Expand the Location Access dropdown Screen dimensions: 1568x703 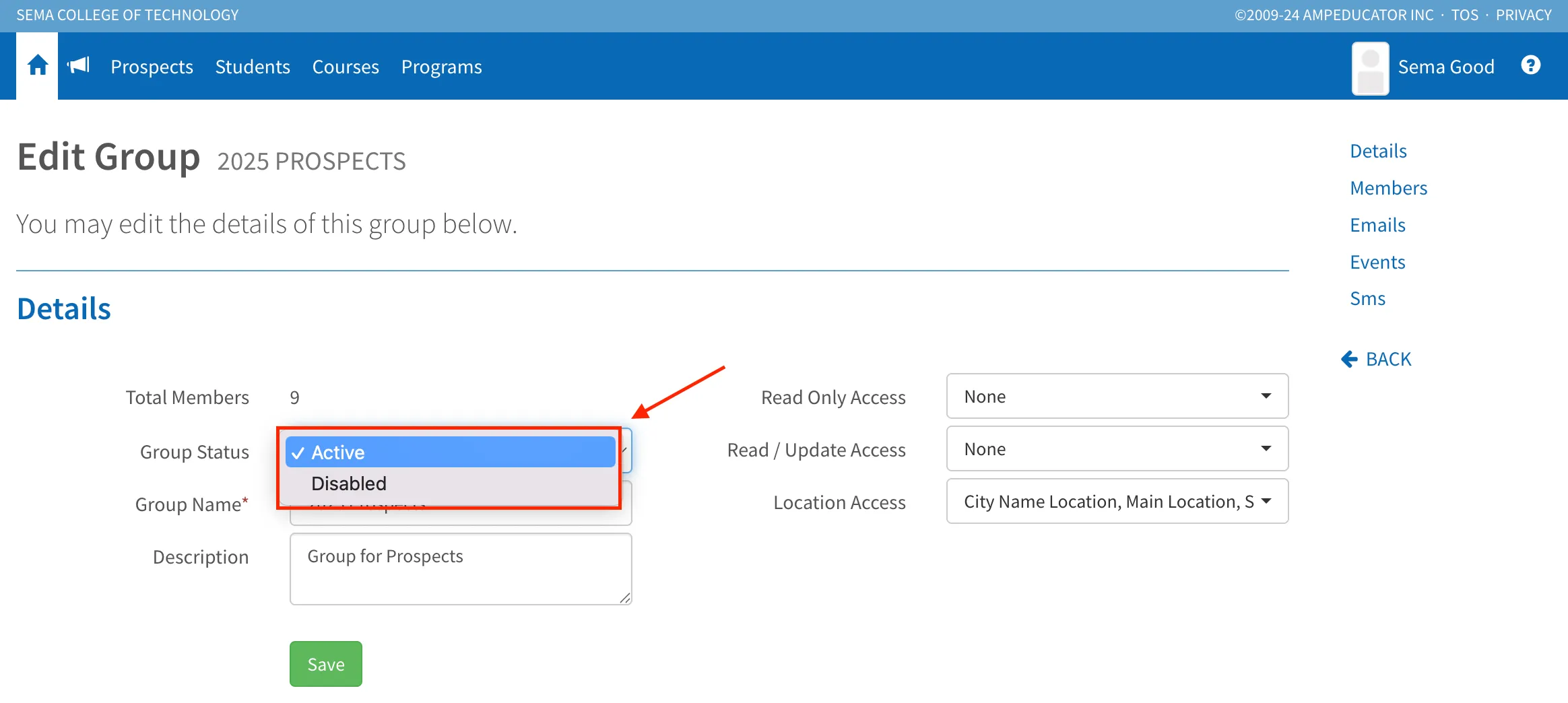click(x=1117, y=501)
